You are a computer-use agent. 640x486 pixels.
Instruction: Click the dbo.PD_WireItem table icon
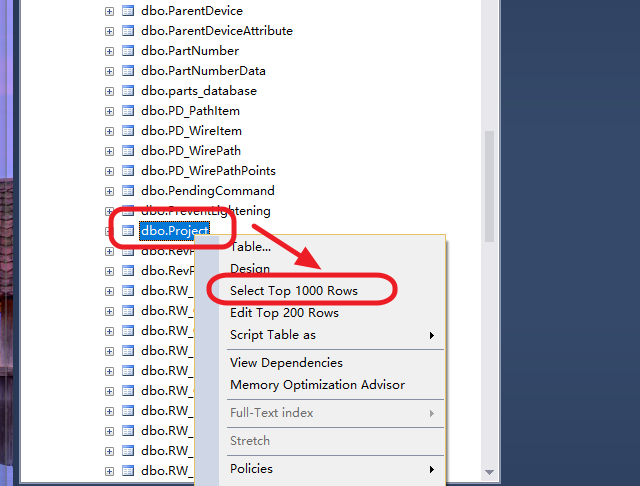(128, 131)
